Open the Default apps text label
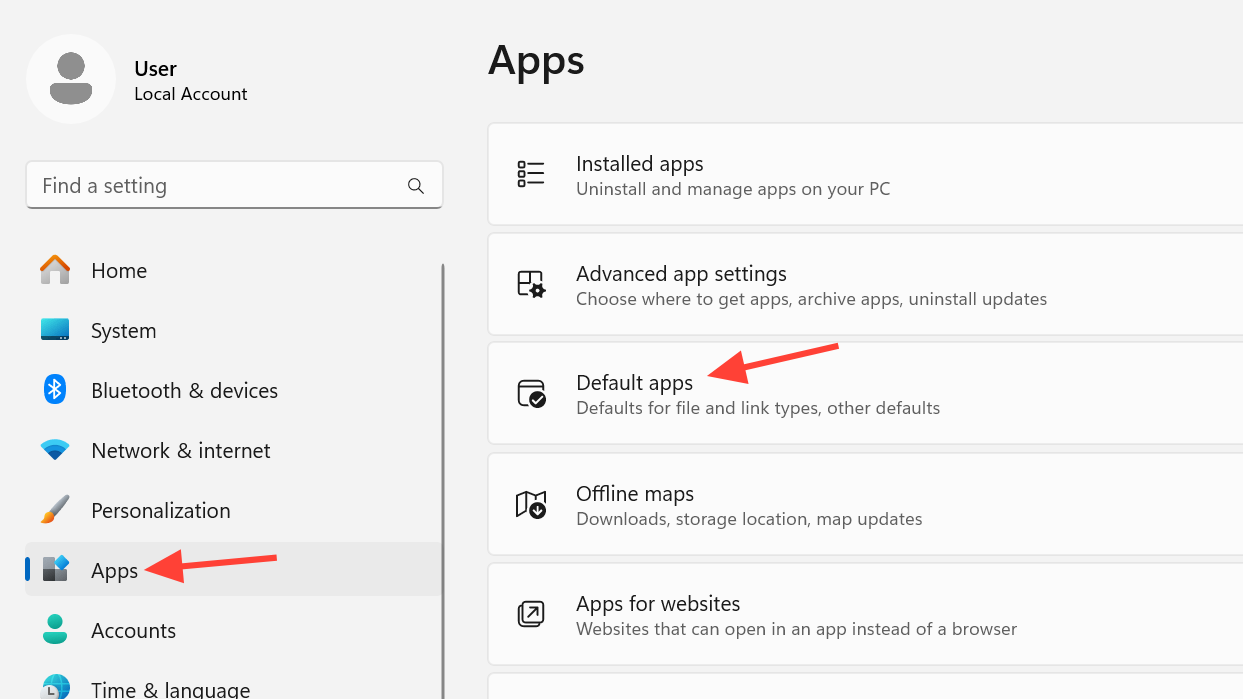1243x699 pixels. tap(634, 383)
